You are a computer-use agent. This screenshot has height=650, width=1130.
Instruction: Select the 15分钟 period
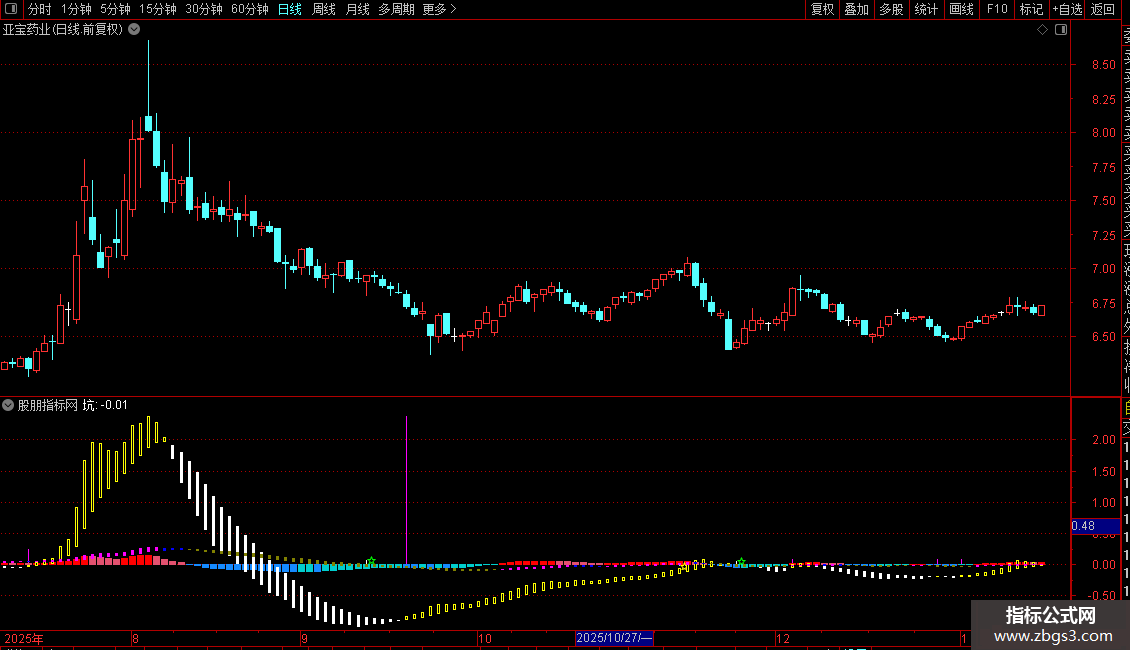click(x=158, y=9)
